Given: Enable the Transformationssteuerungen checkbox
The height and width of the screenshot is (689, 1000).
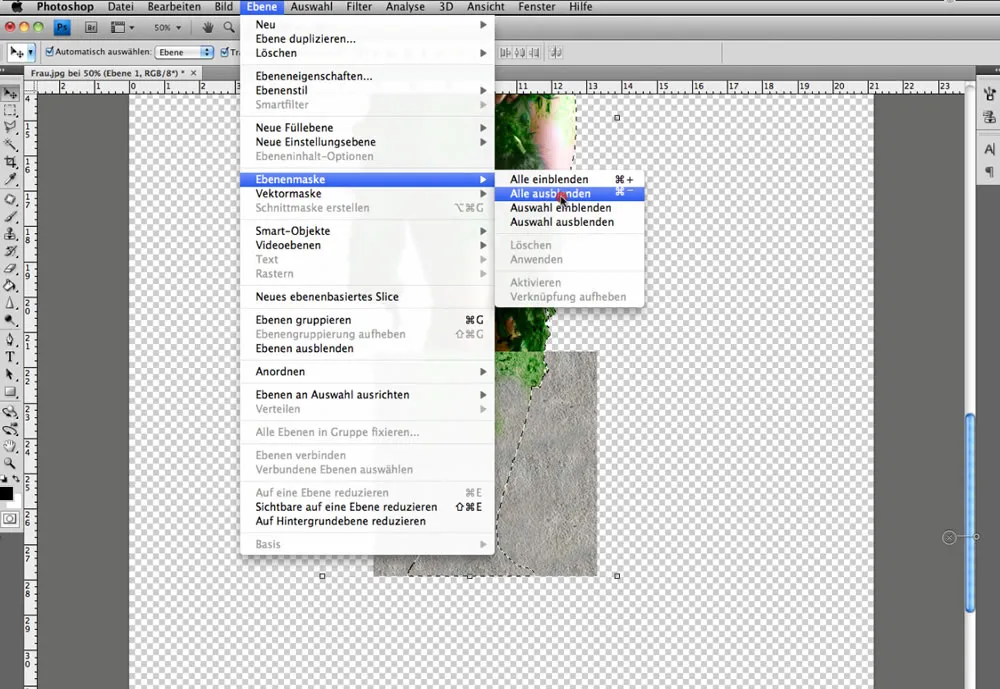Looking at the screenshot, I should [x=223, y=51].
